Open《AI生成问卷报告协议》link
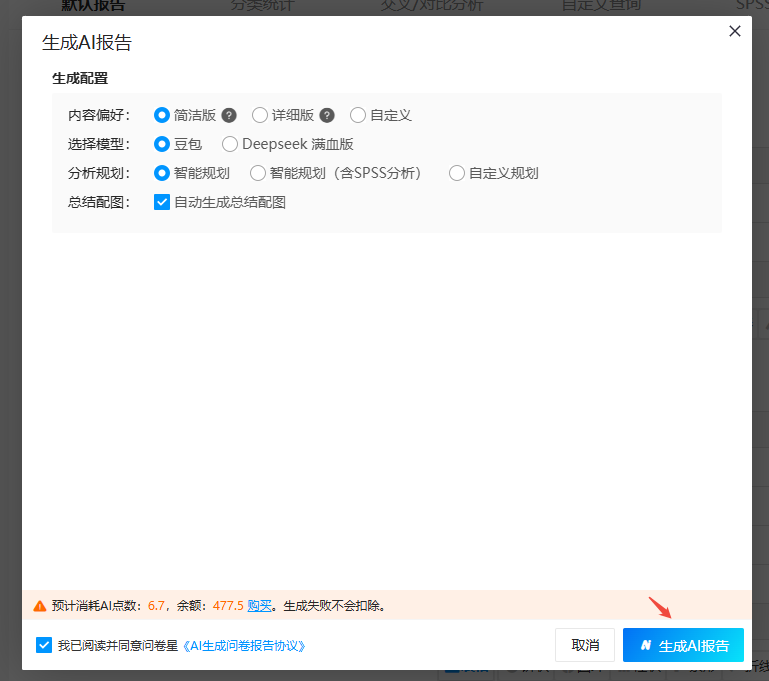769x681 pixels. coord(244,646)
